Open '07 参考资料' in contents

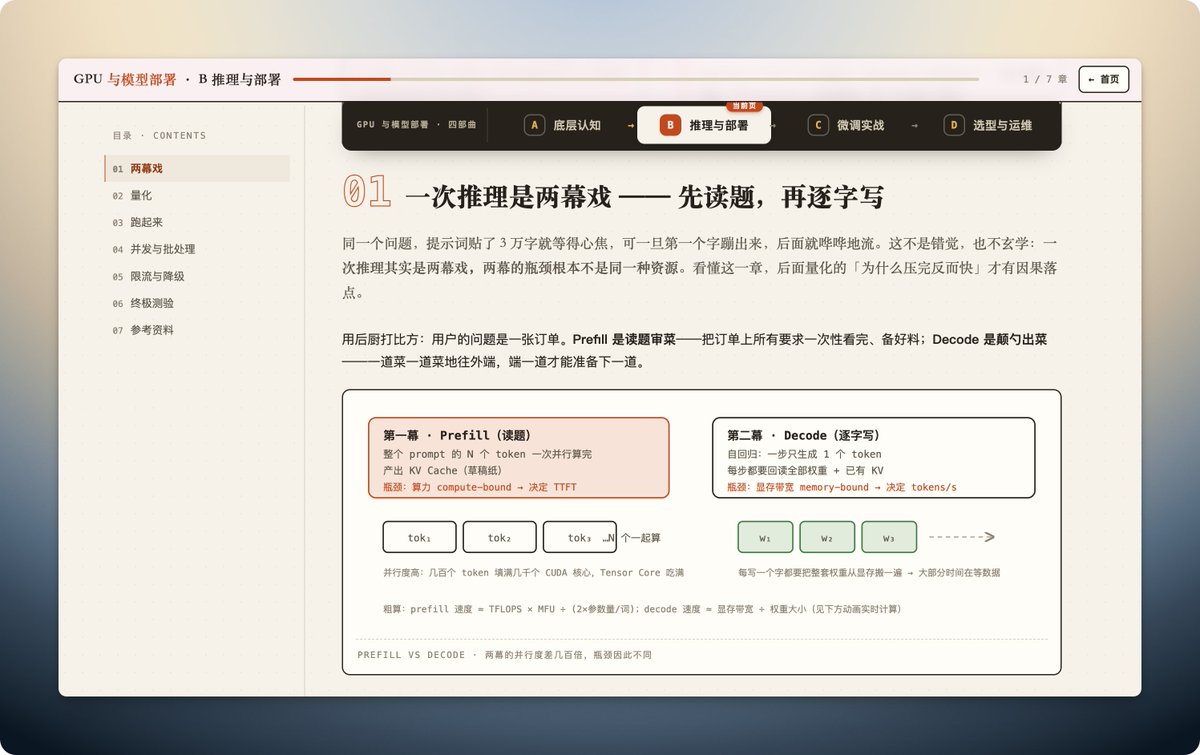(197, 330)
